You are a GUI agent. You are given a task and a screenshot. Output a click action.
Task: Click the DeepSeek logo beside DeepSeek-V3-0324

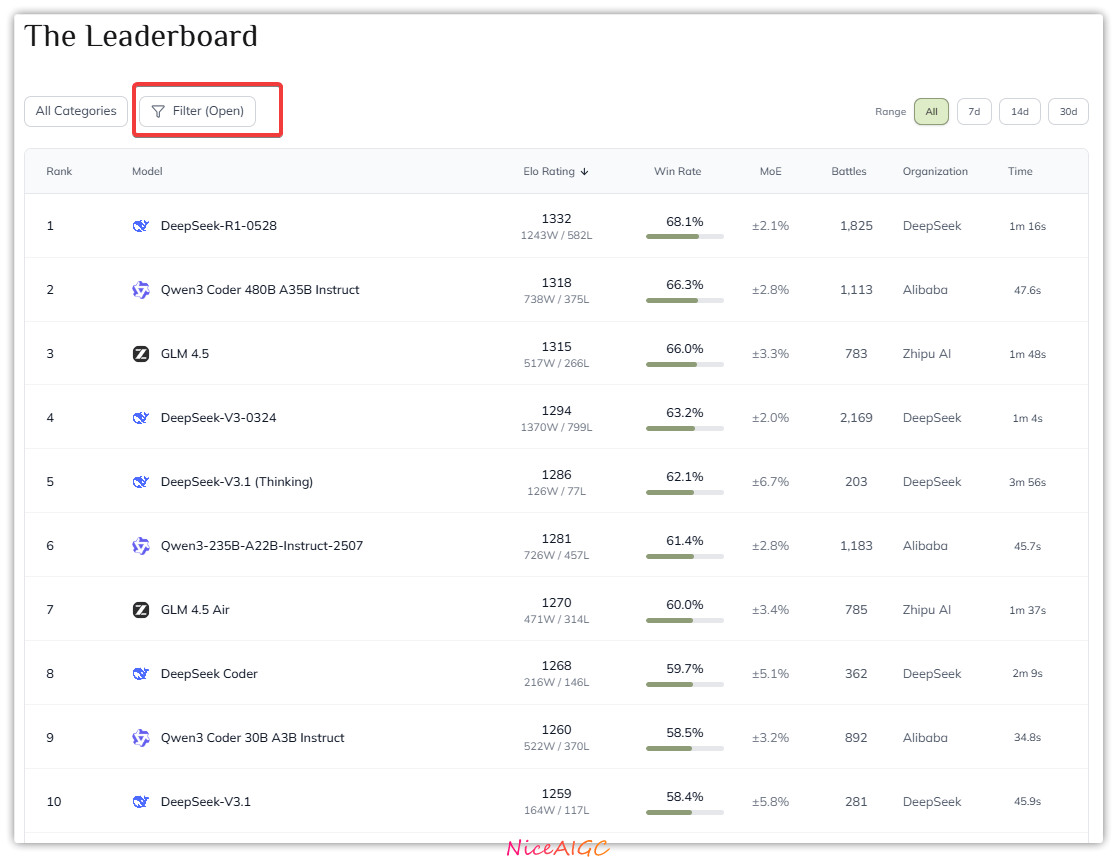[141, 418]
